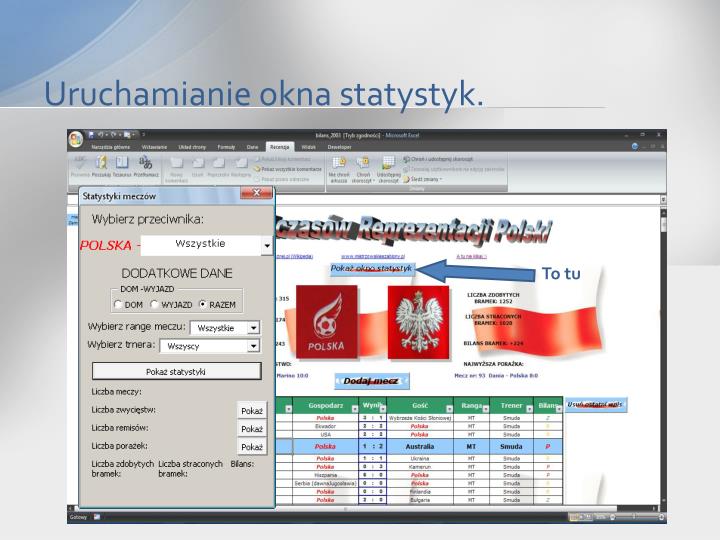
Task: Click the Dodaj mecz button
Action: tap(371, 381)
